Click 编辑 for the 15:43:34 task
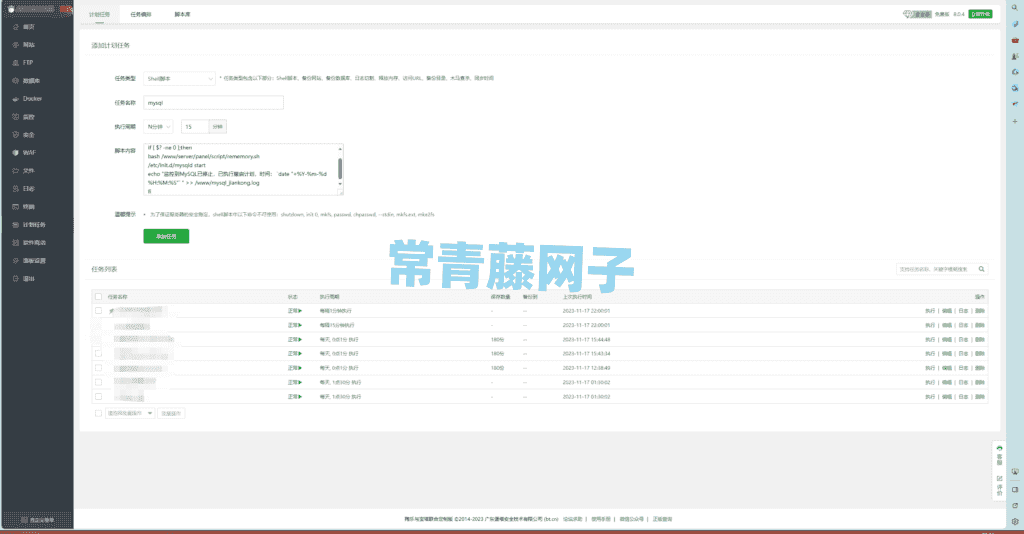1024x534 pixels. click(946, 353)
